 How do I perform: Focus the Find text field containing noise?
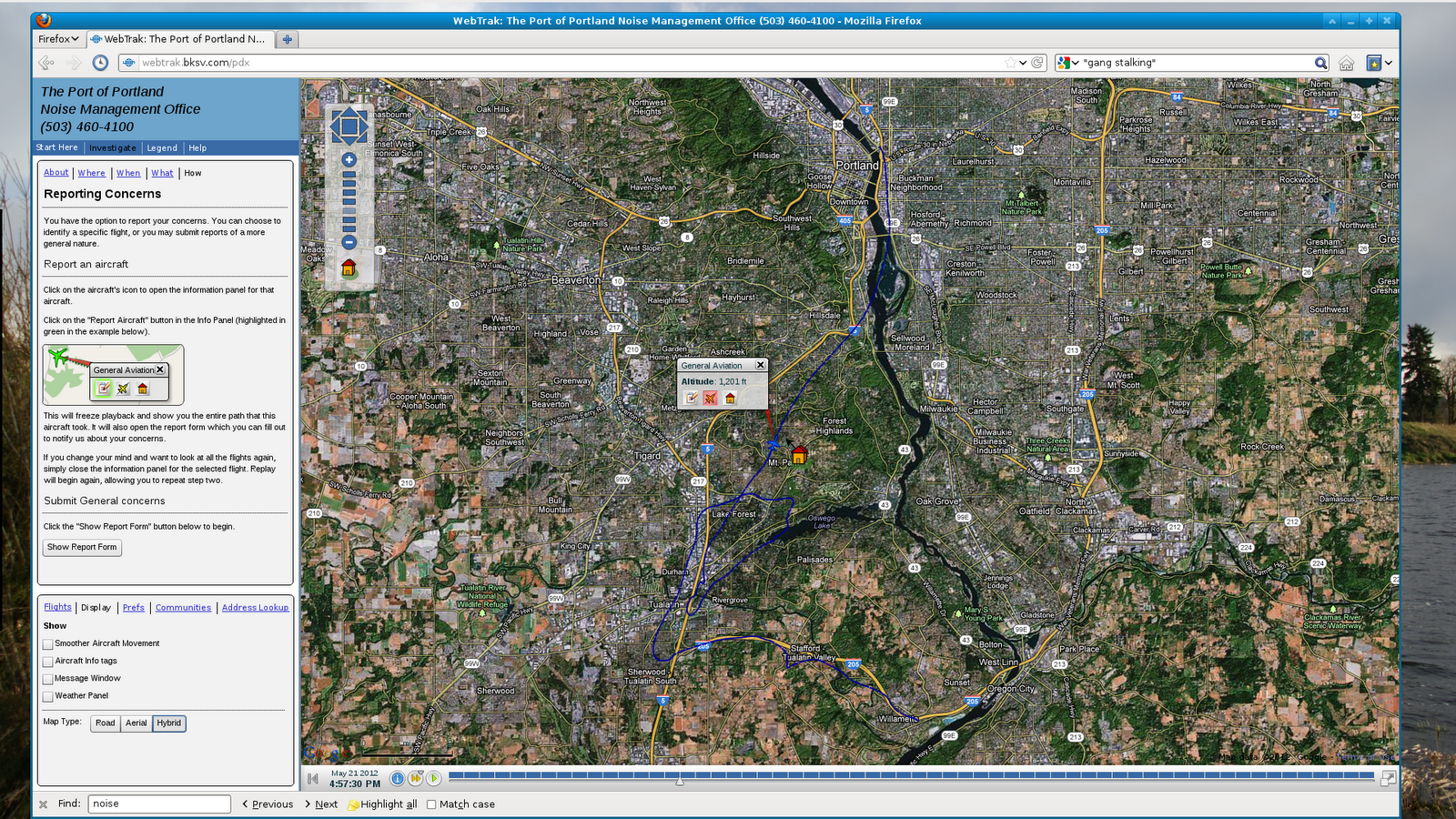pos(159,804)
